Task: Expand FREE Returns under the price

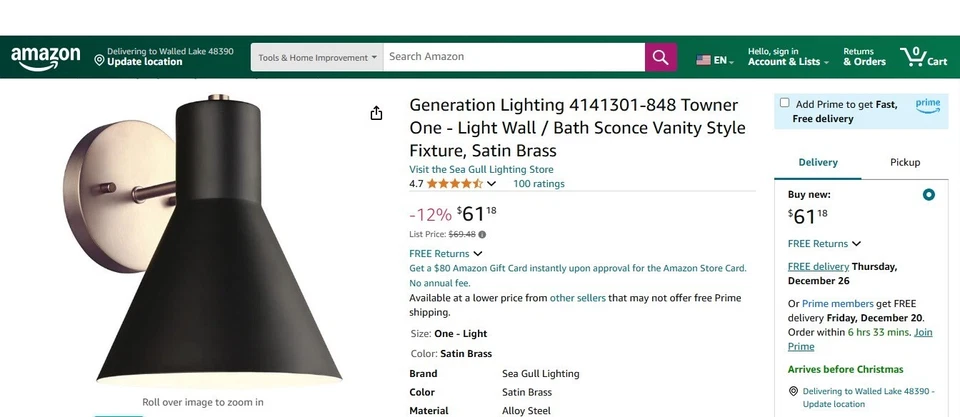Action: click(445, 254)
